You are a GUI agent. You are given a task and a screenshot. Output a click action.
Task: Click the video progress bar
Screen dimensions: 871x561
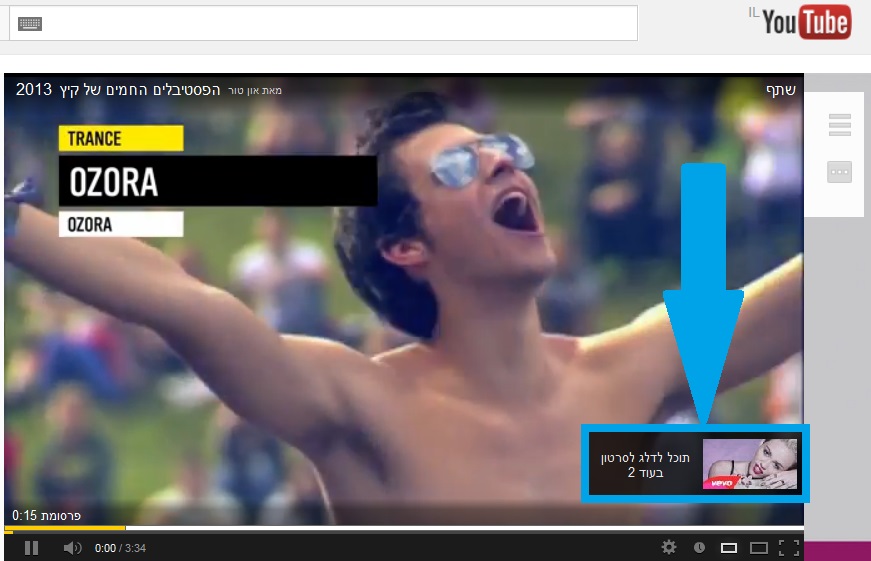400,528
